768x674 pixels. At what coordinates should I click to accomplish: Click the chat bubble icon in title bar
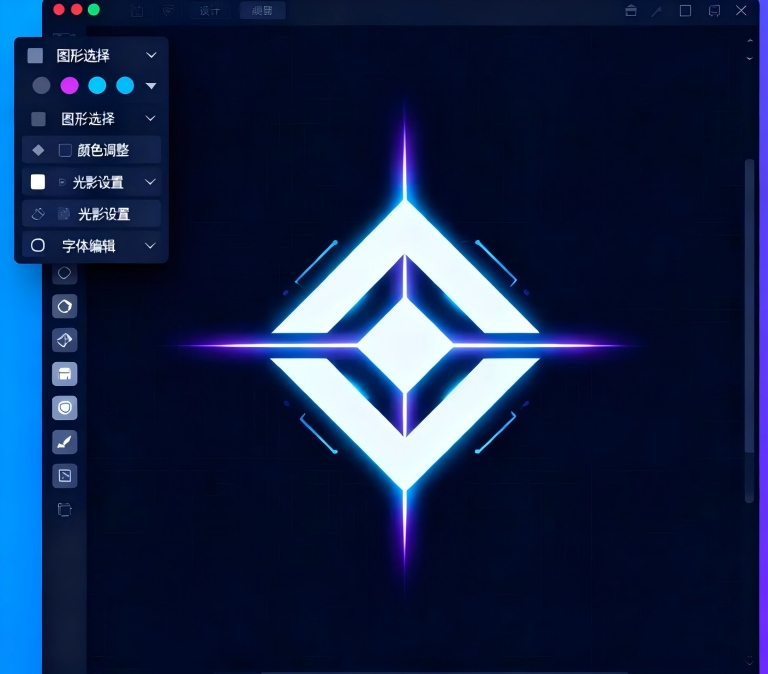(714, 11)
